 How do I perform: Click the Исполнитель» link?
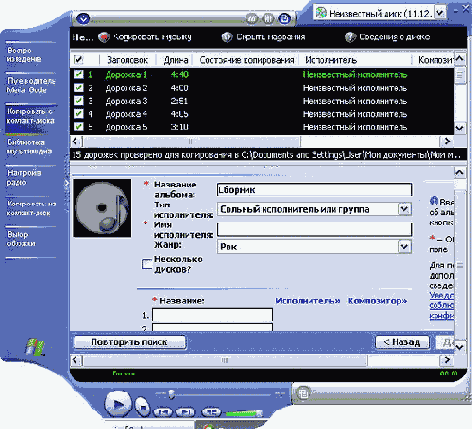click(308, 301)
